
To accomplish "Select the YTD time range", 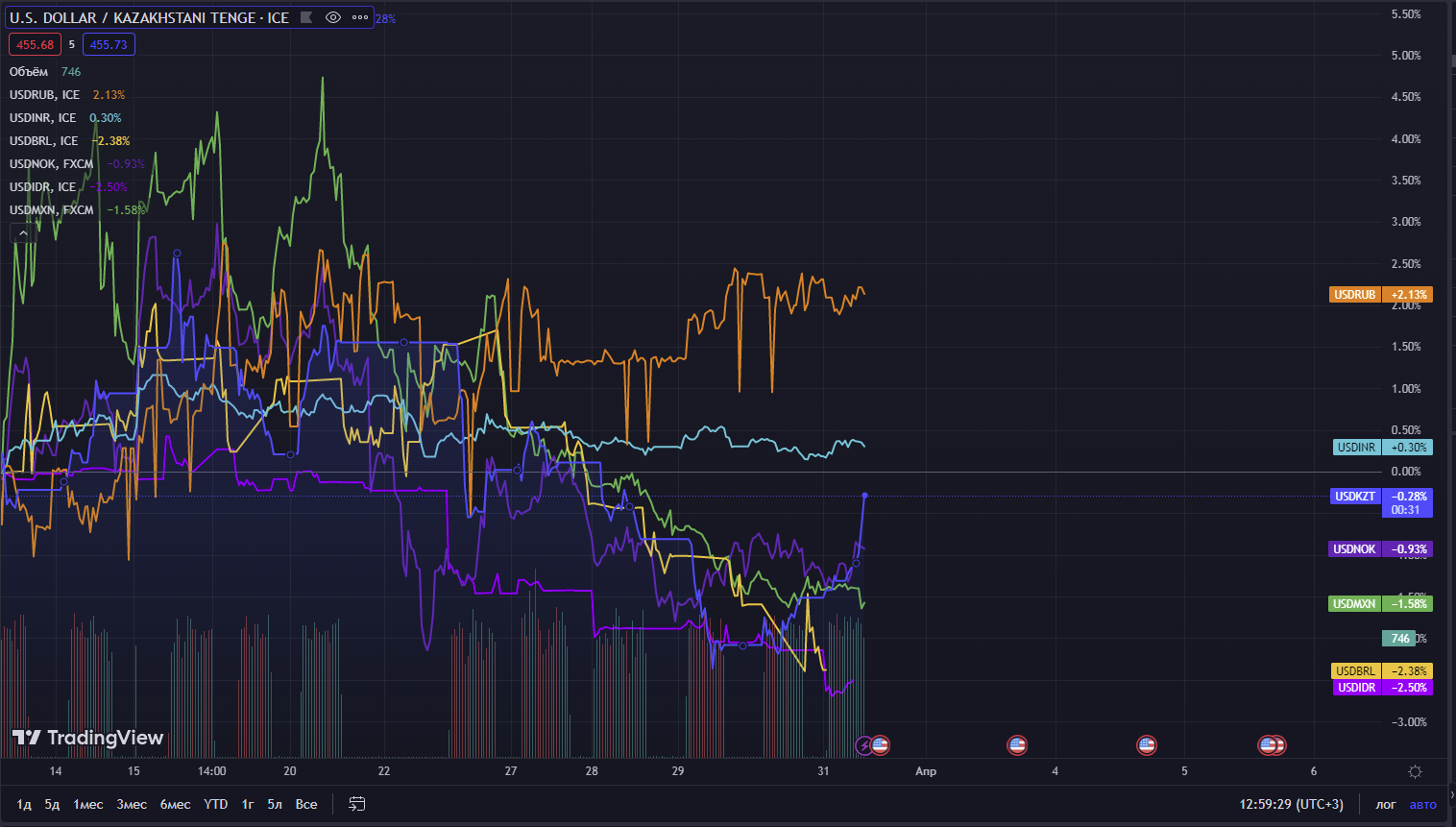I will click(215, 804).
